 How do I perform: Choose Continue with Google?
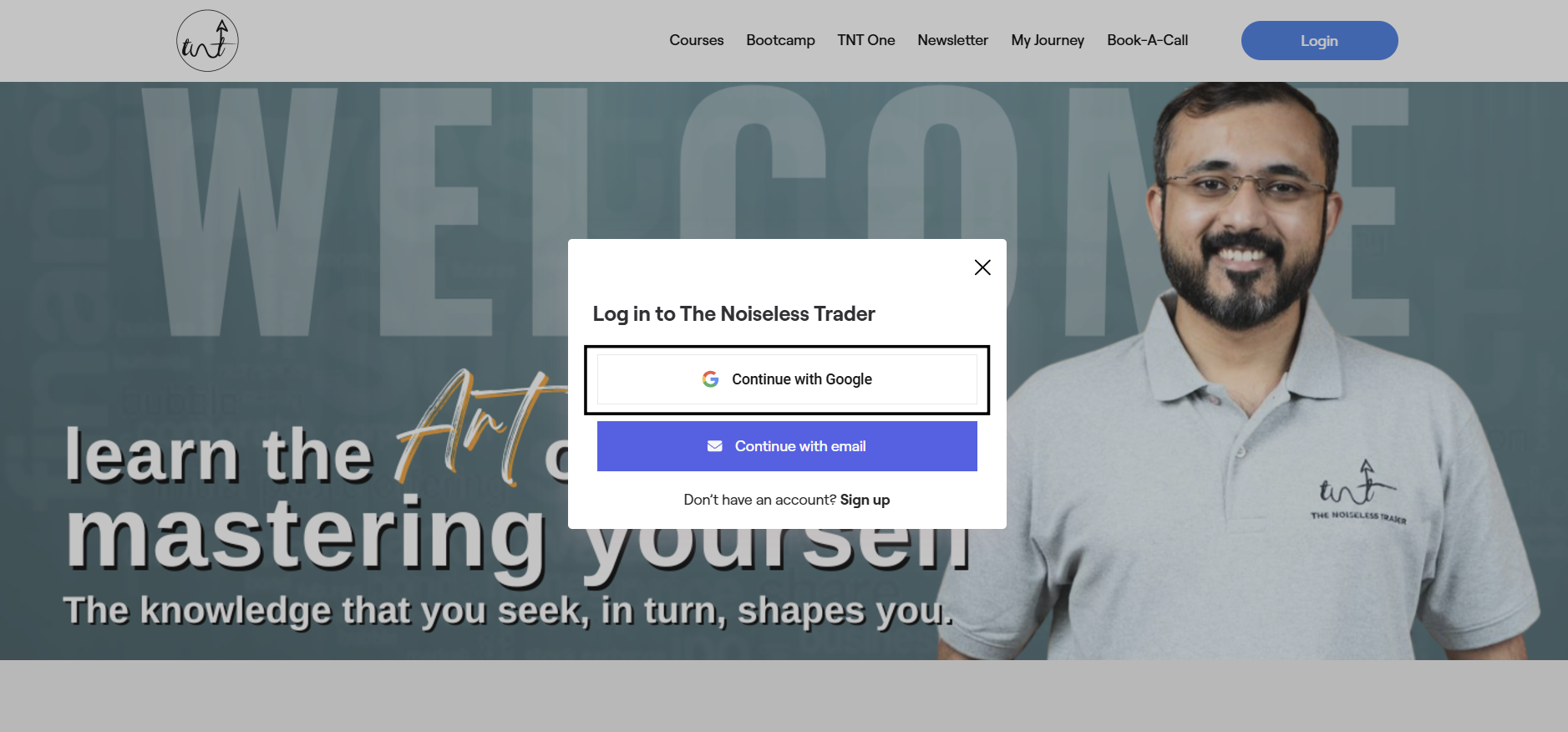[787, 379]
